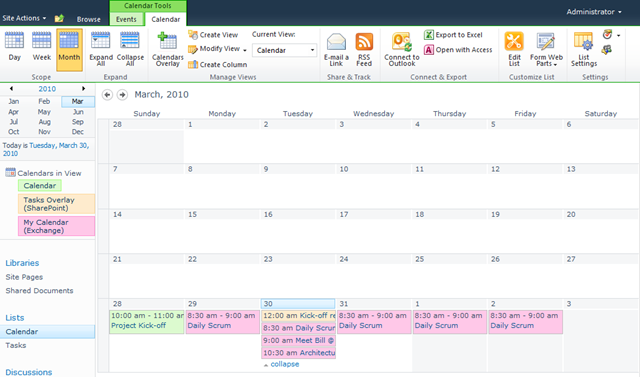
Task: Toggle the Month scope button
Action: click(x=69, y=49)
